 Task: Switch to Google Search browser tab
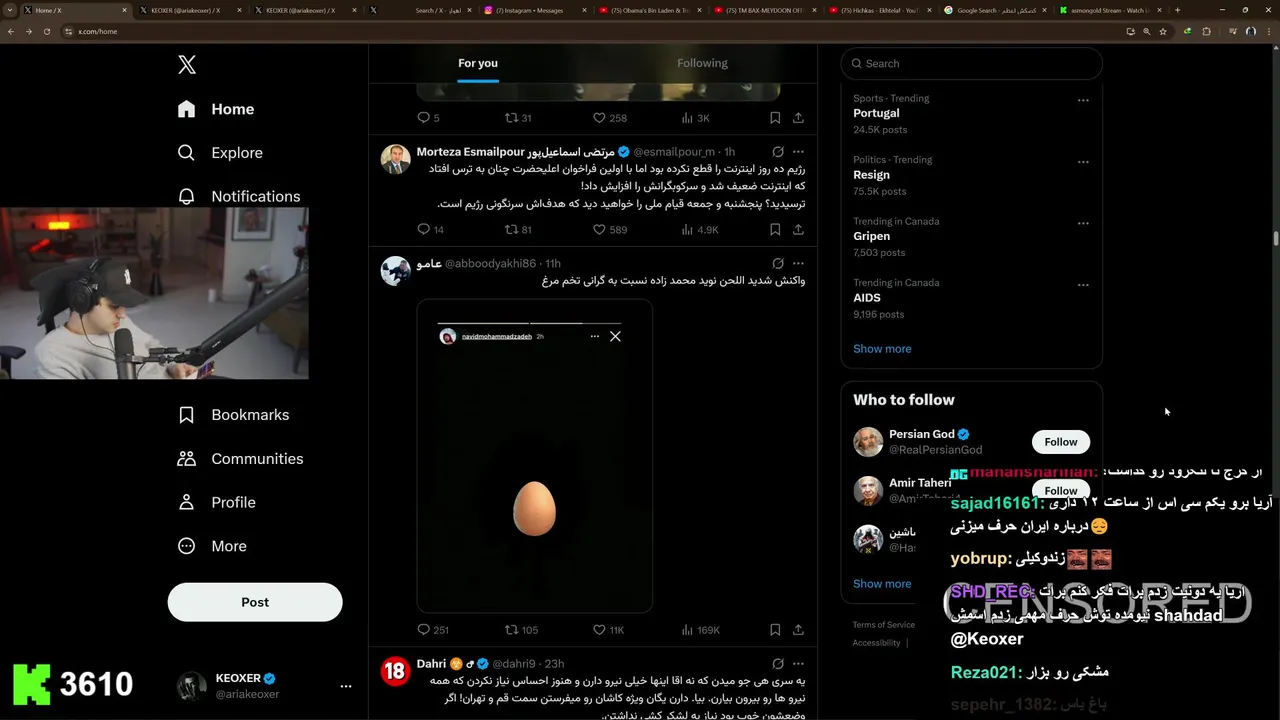[994, 10]
